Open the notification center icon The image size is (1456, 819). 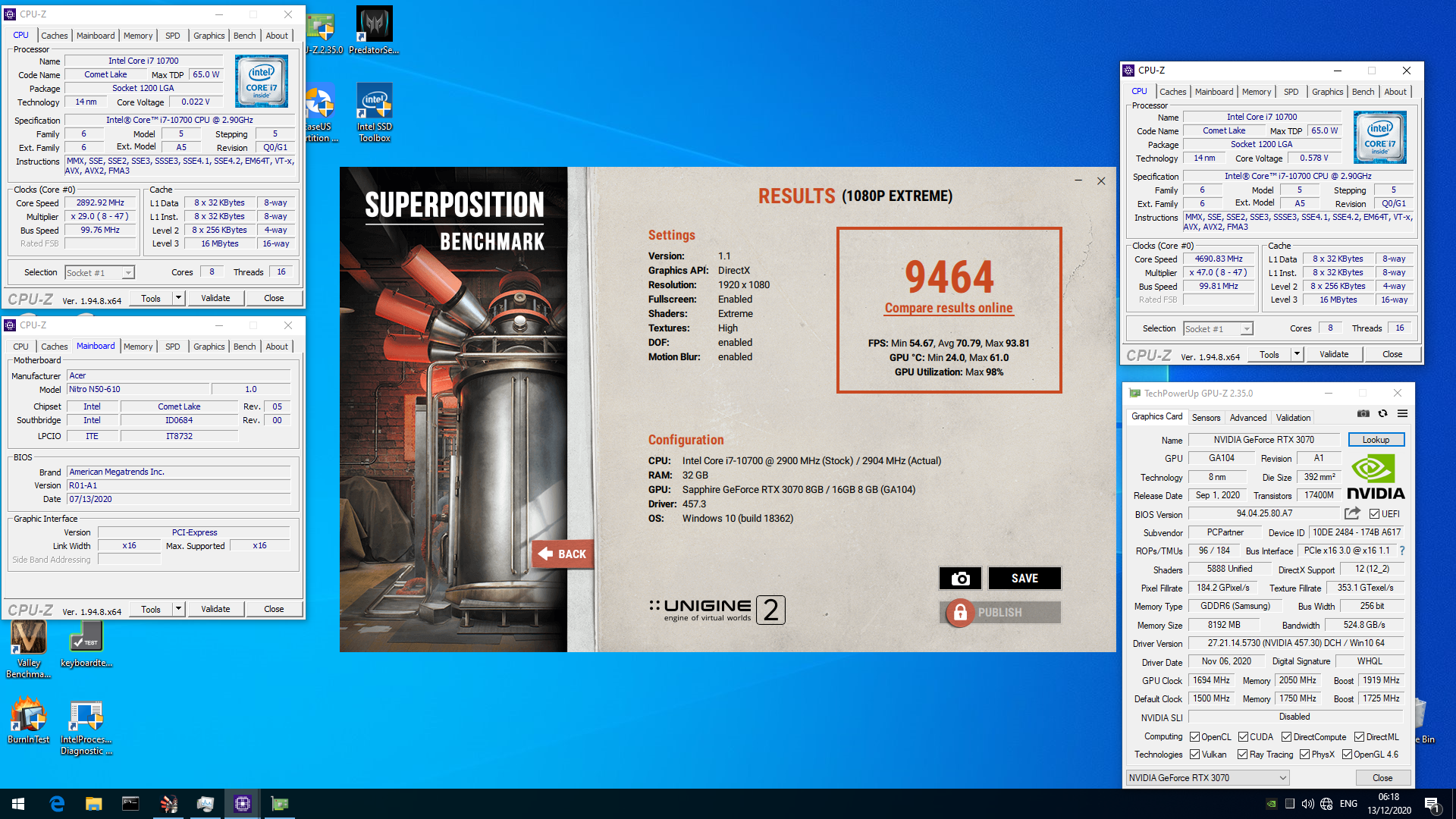pos(1432,804)
